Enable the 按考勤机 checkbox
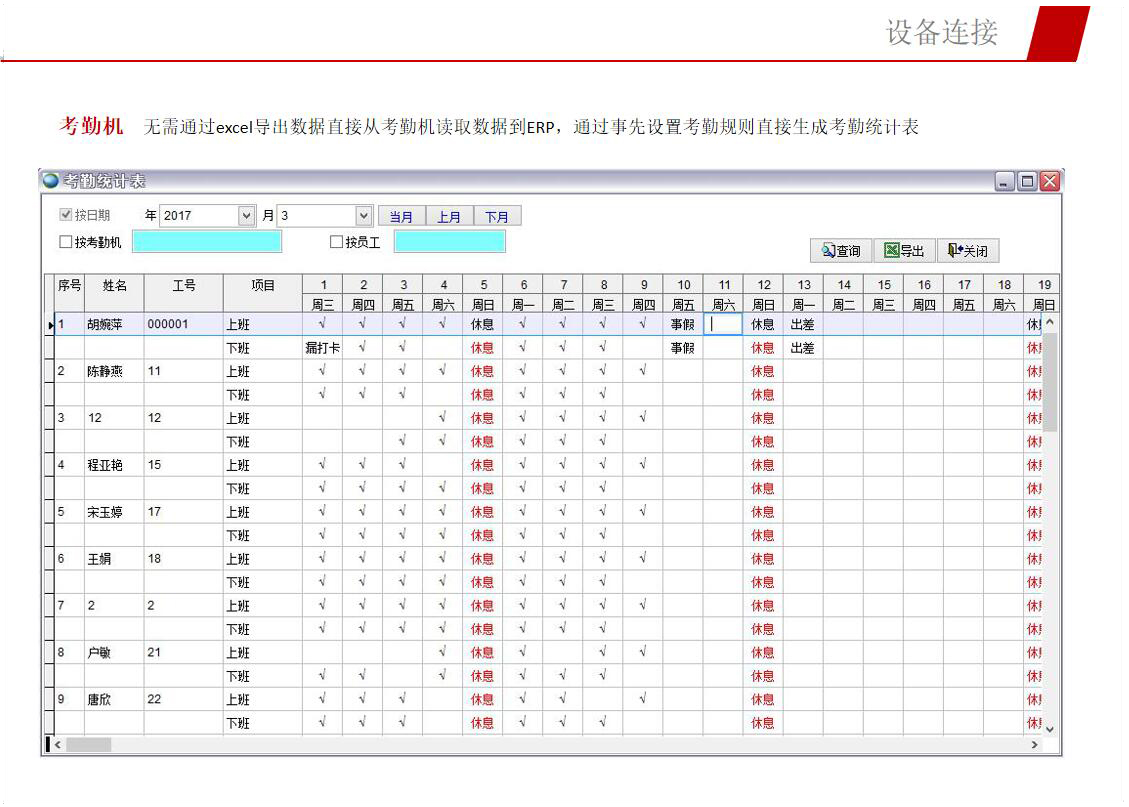Viewport: 1129px width, 807px height. click(66, 242)
